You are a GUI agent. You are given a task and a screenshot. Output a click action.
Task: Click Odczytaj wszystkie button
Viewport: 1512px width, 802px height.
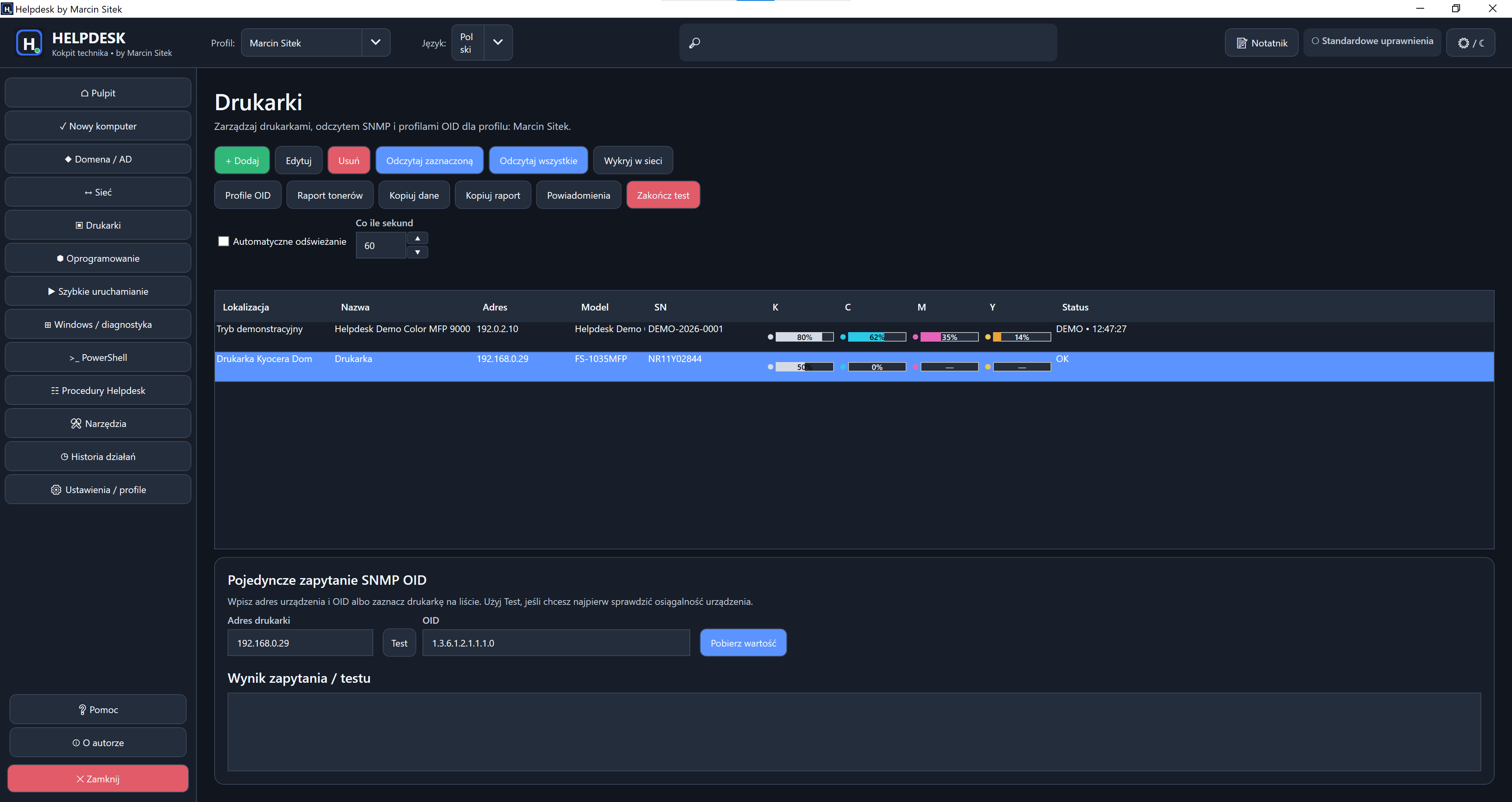(x=538, y=160)
